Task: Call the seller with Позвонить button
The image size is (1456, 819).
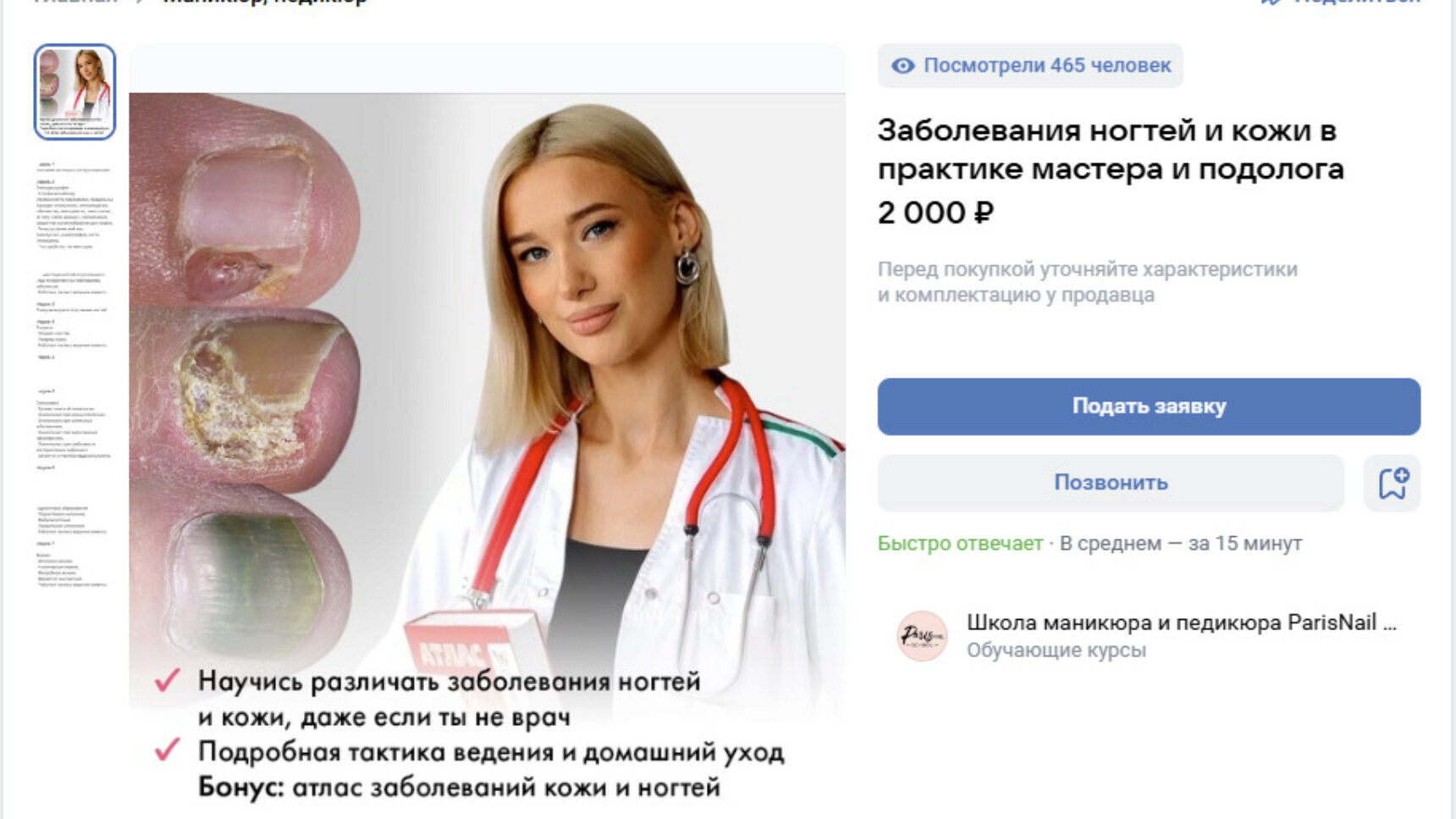Action: pos(1111,483)
